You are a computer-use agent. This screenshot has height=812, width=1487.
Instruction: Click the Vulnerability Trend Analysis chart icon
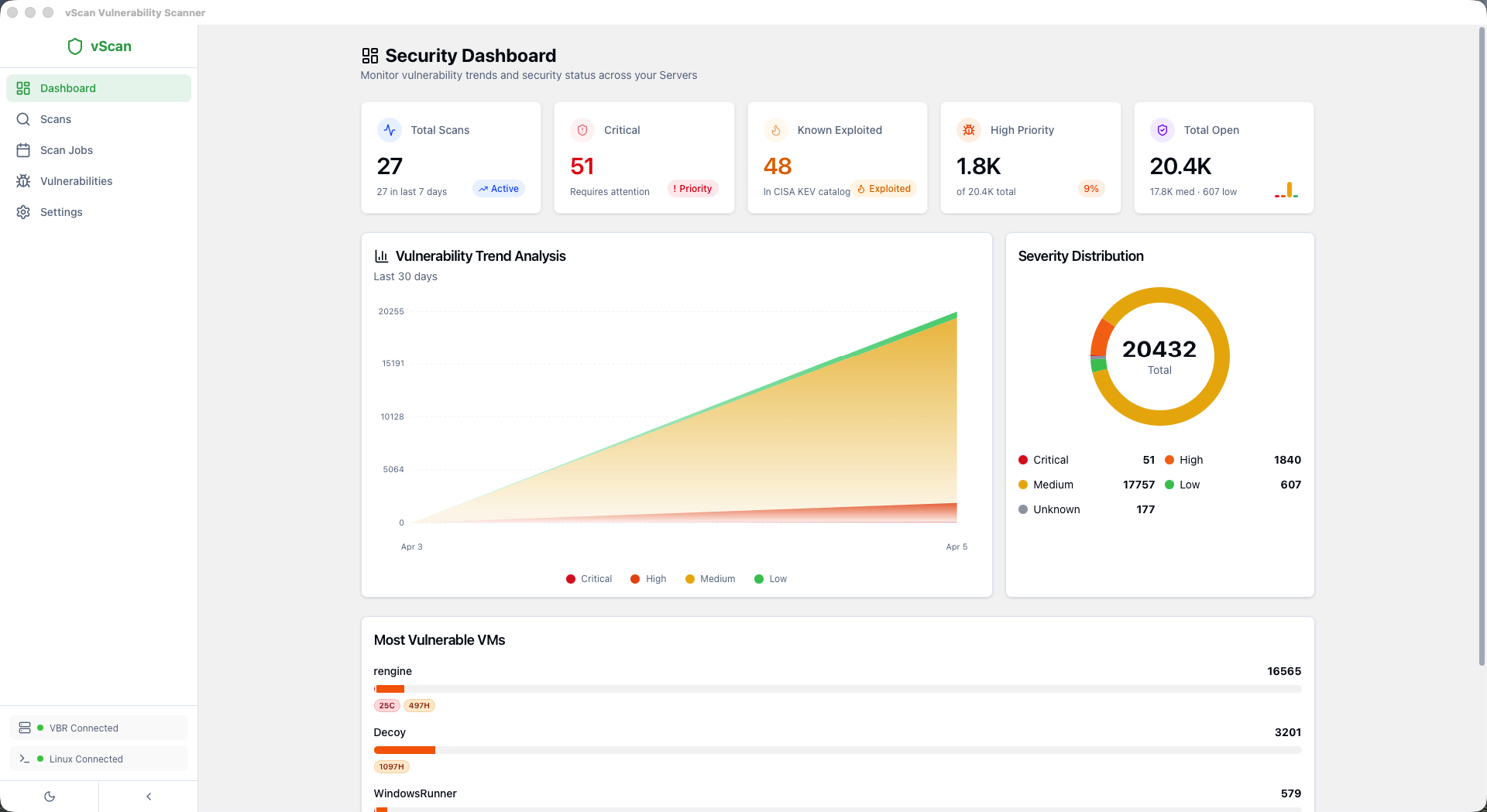(381, 256)
